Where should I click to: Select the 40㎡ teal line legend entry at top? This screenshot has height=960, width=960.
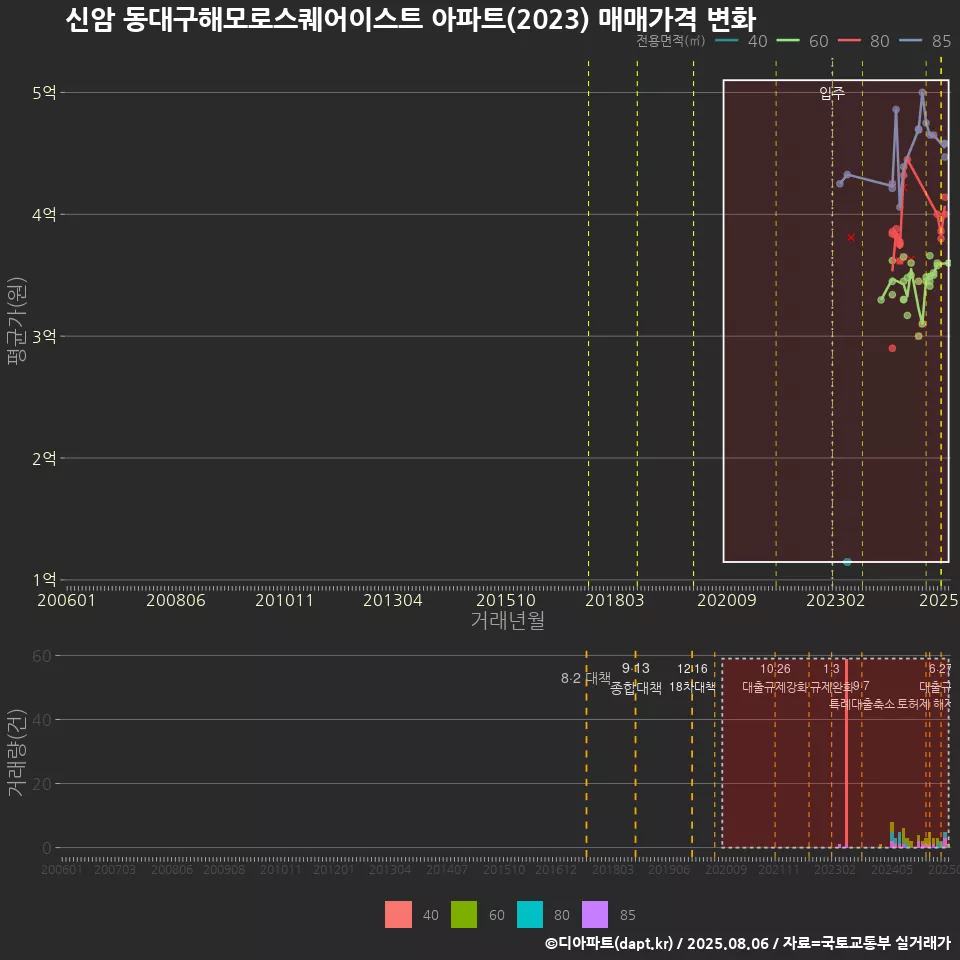741,41
